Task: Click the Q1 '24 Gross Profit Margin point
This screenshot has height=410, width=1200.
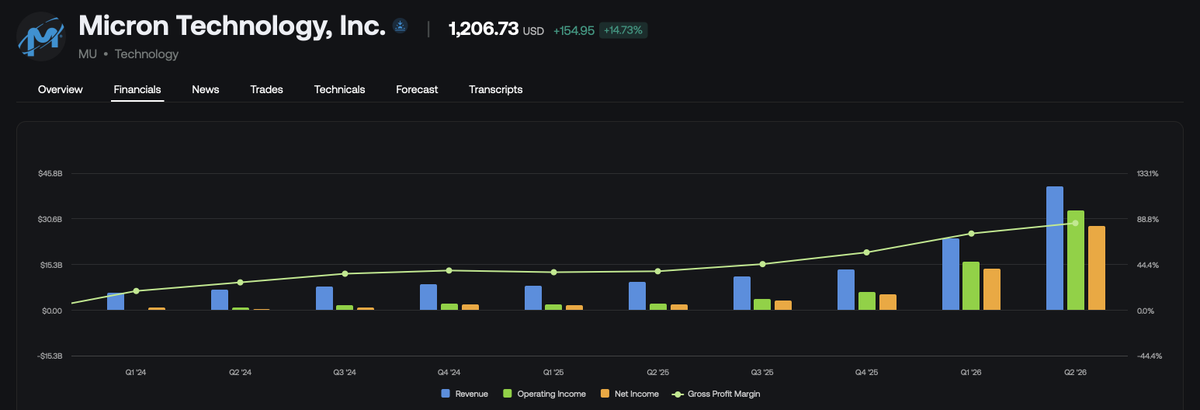Action: pyautogui.click(x=136, y=291)
